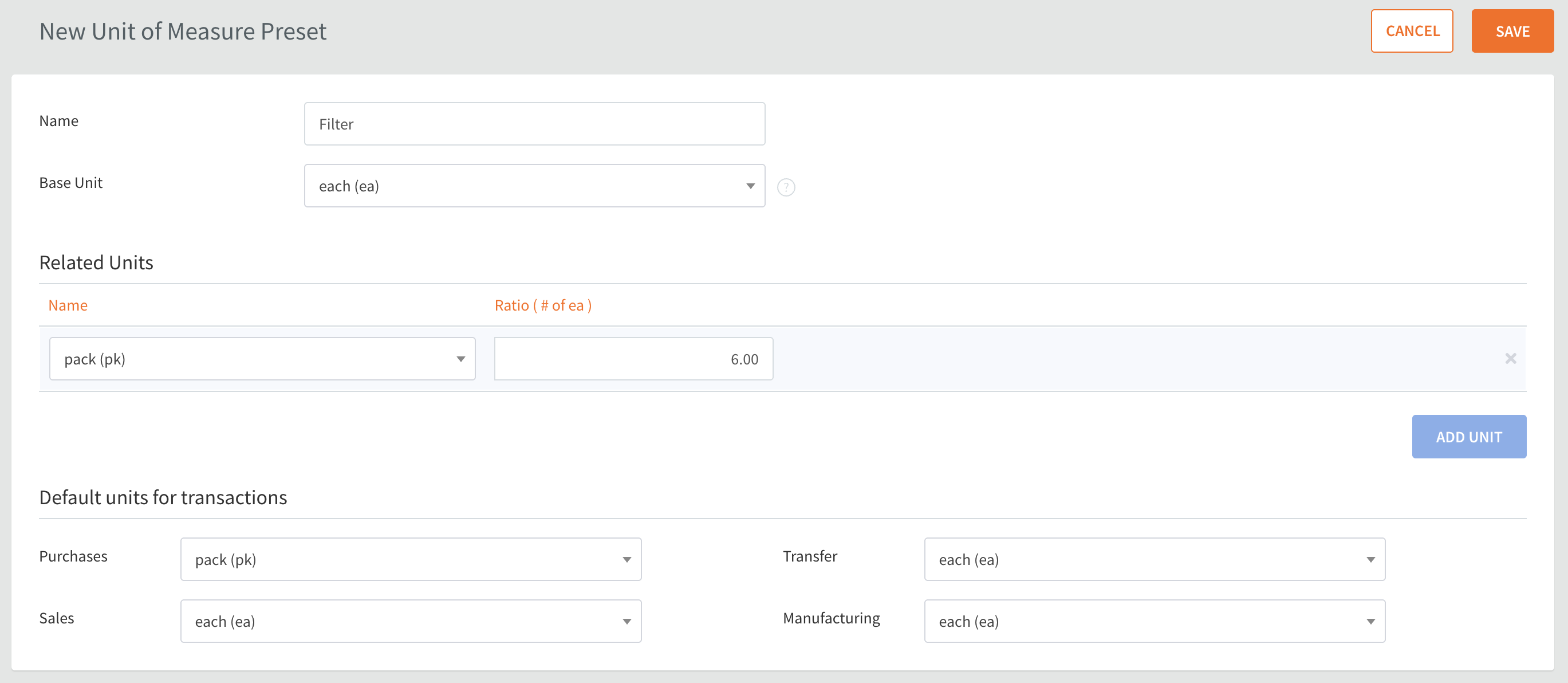
Task: Click the ratio field showing 6.00
Action: click(x=633, y=359)
